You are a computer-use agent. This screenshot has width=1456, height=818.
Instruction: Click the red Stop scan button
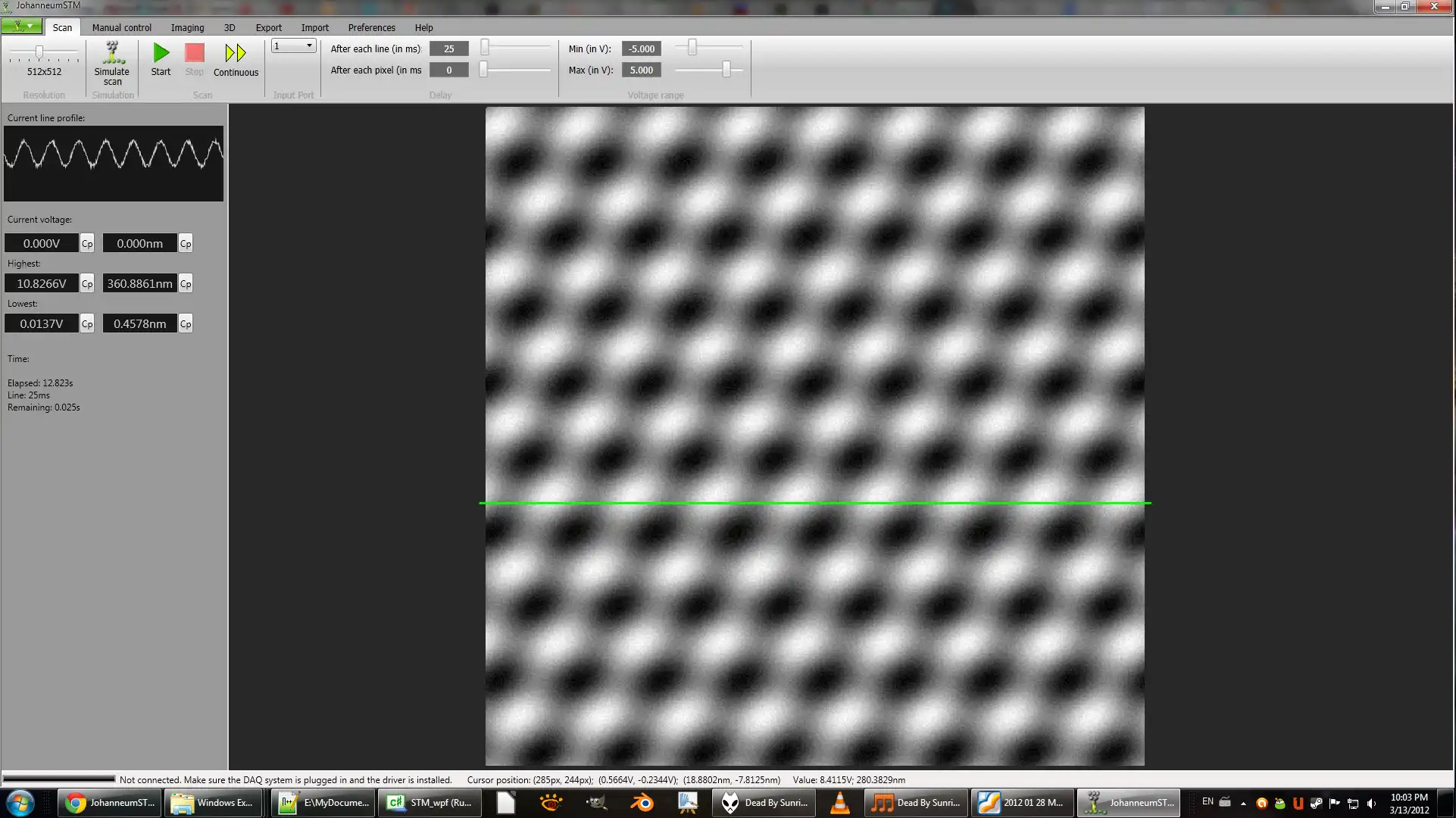tap(195, 59)
